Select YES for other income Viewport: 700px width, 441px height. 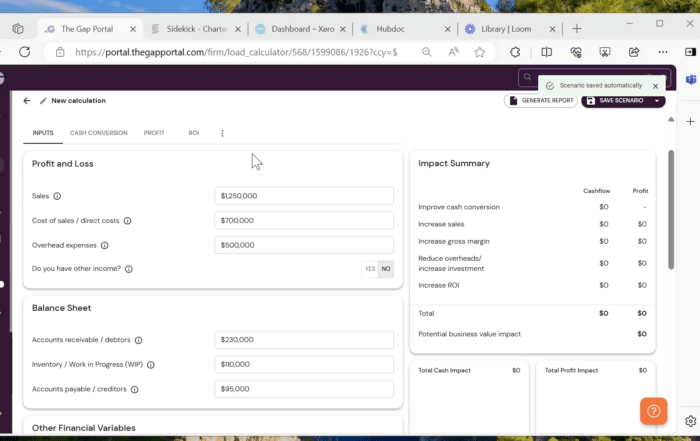370,269
